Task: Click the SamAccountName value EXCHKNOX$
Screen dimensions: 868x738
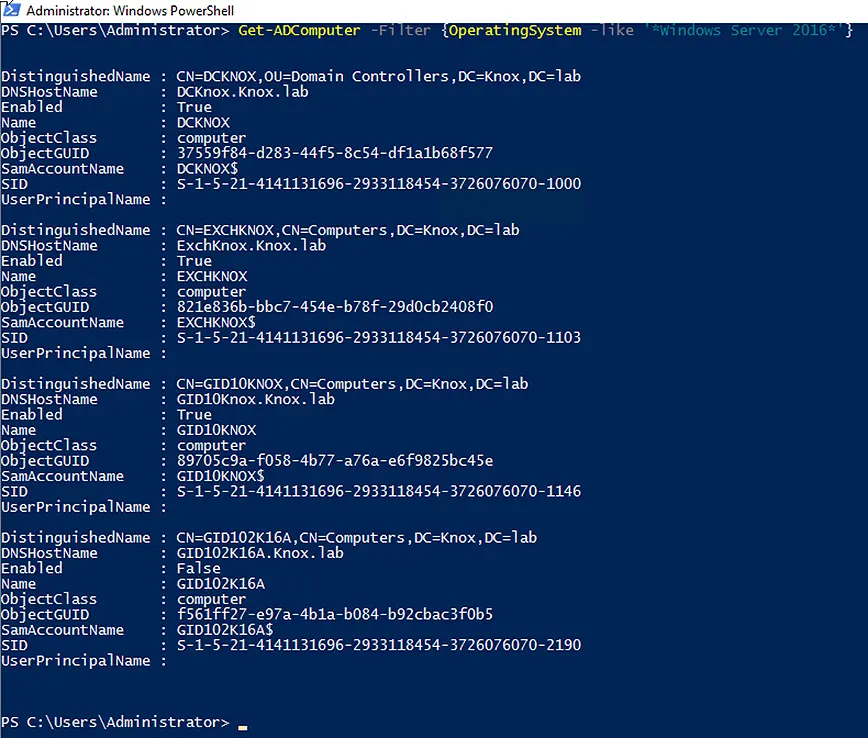Action: click(216, 323)
